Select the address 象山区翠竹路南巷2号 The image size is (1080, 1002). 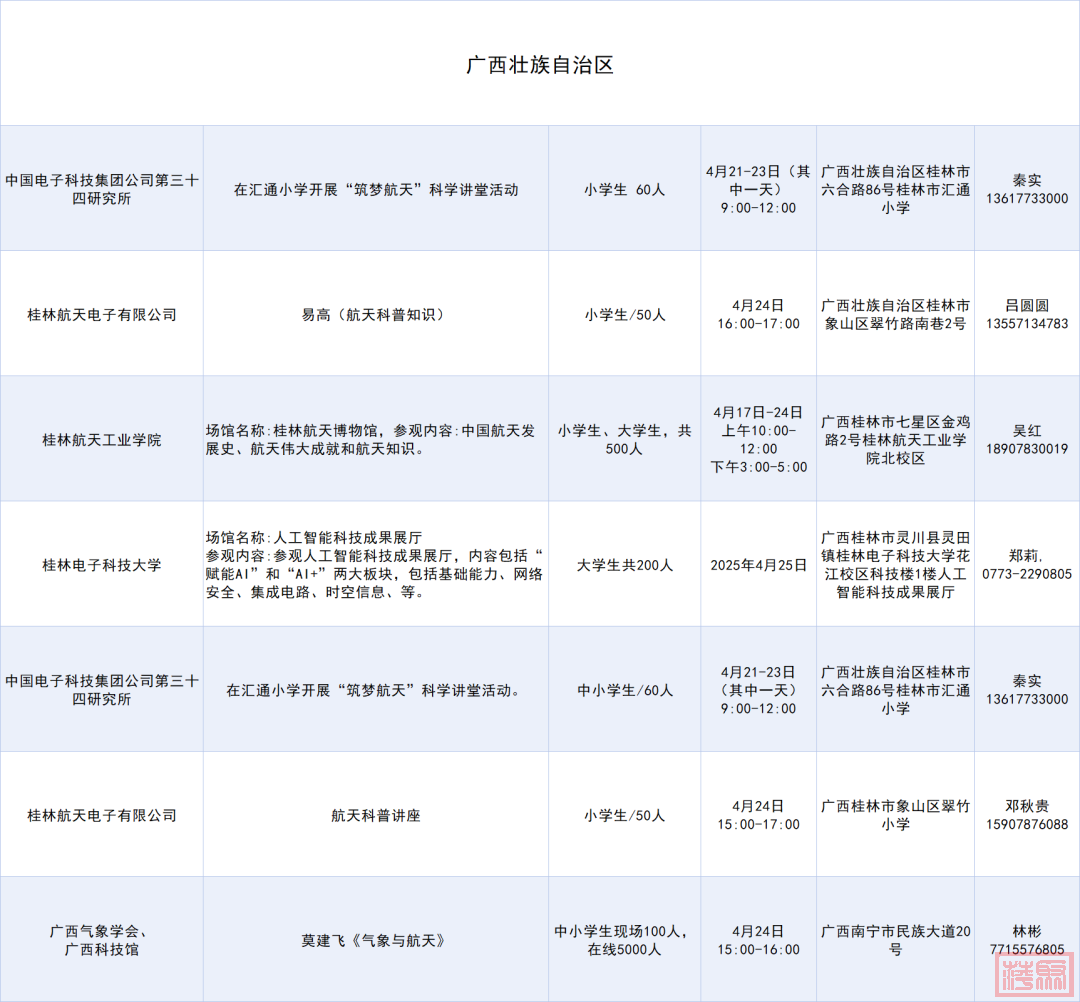[x=895, y=314]
